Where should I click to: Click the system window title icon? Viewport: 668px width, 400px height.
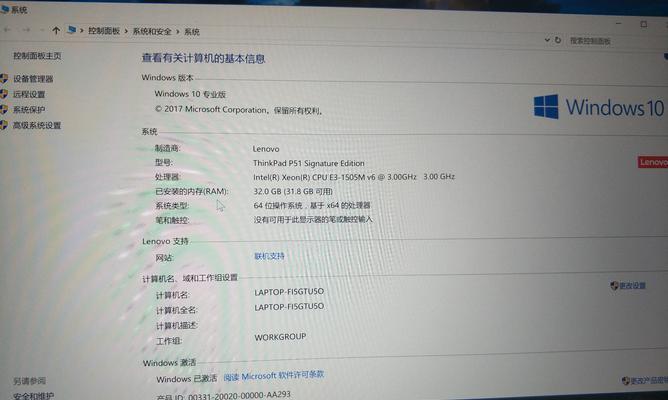[x=4, y=9]
